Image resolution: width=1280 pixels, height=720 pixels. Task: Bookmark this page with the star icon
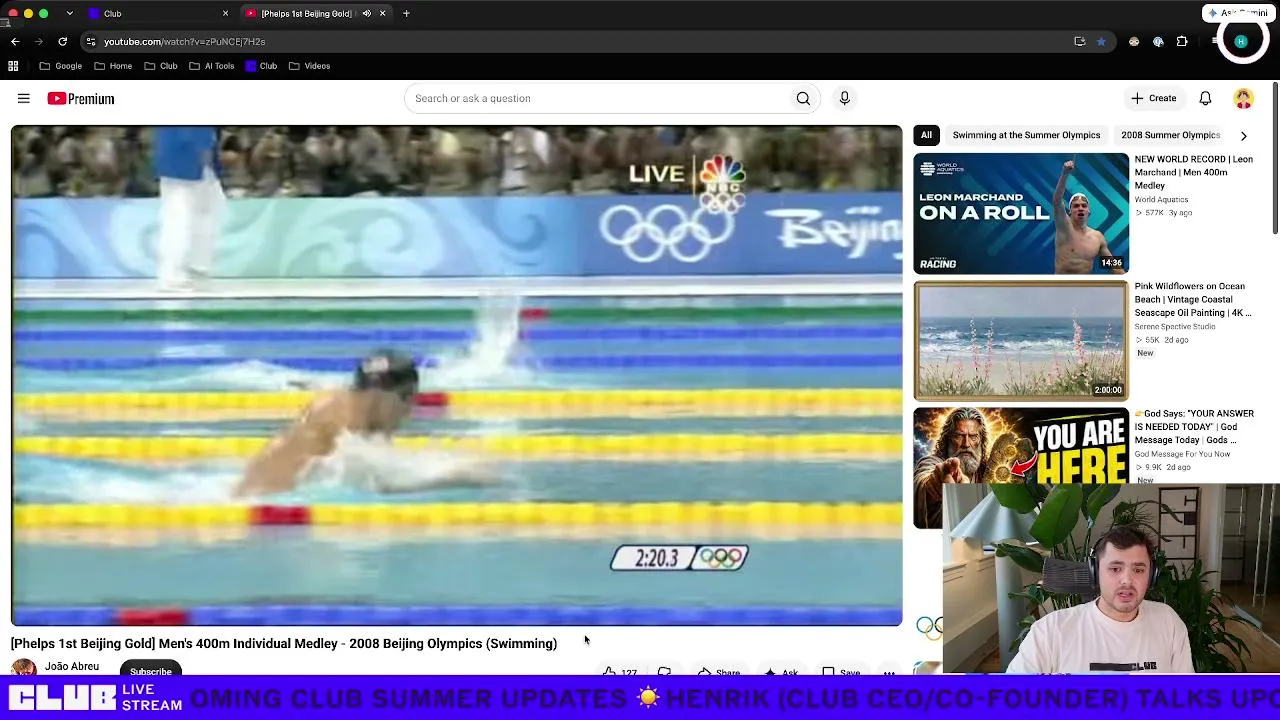coord(1101,41)
